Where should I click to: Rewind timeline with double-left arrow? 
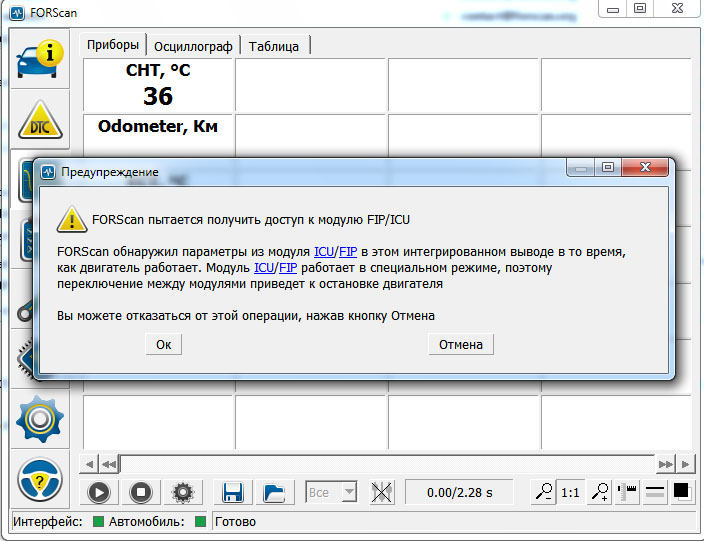coord(109,464)
